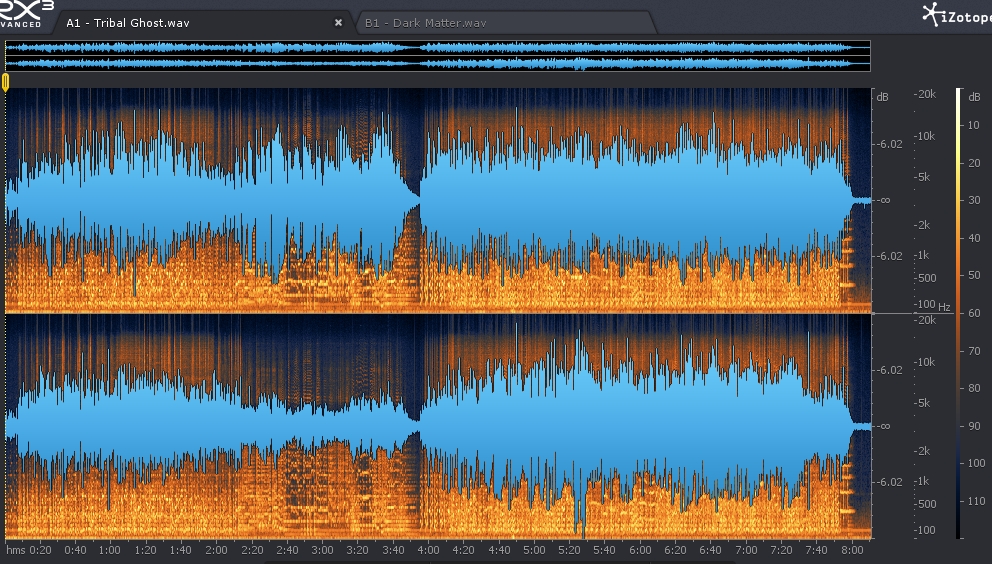Click the 8:00 mark on time ruler
The image size is (992, 564).
click(852, 550)
